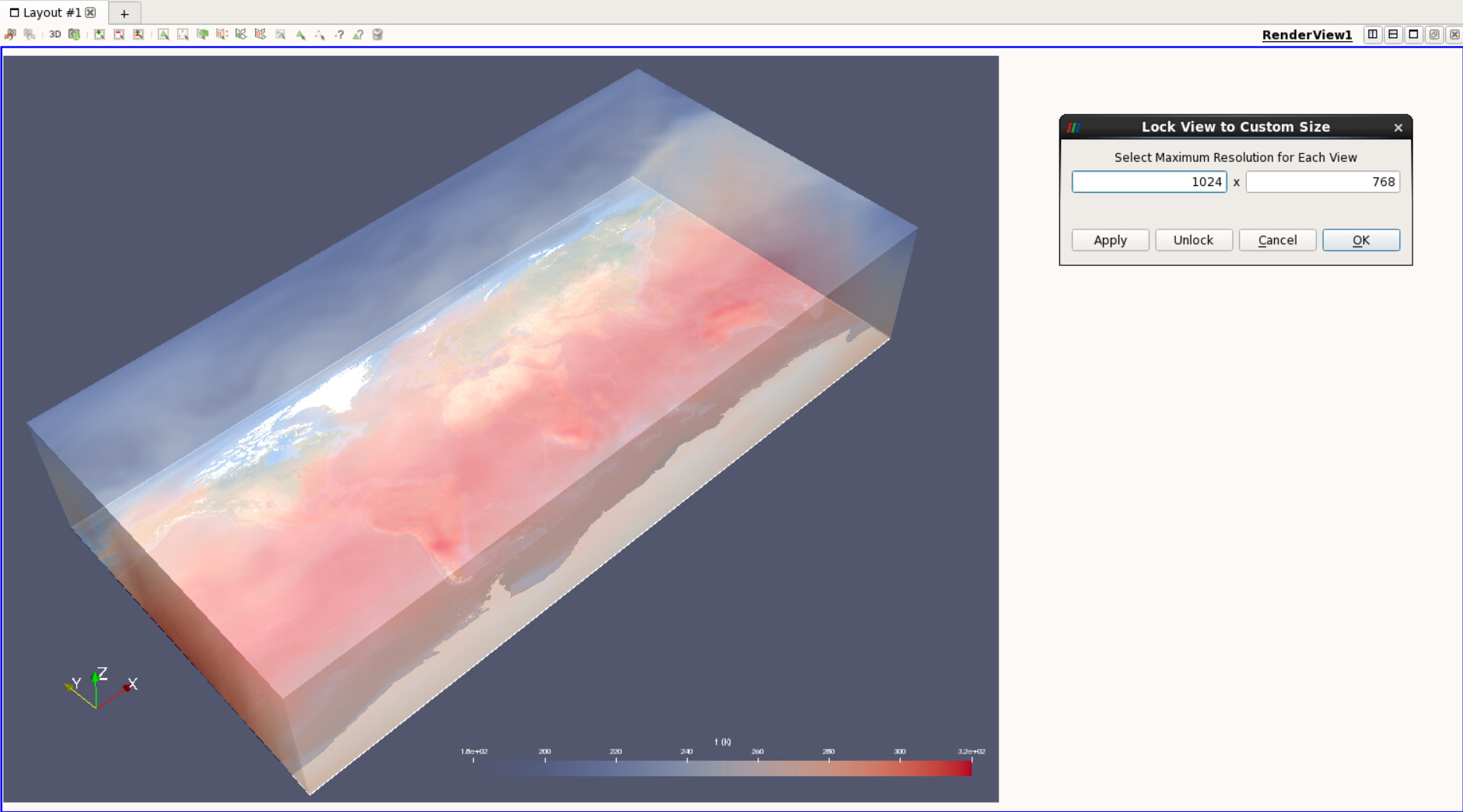Cancel the Lock View dialog
The image size is (1463, 812).
1277,240
